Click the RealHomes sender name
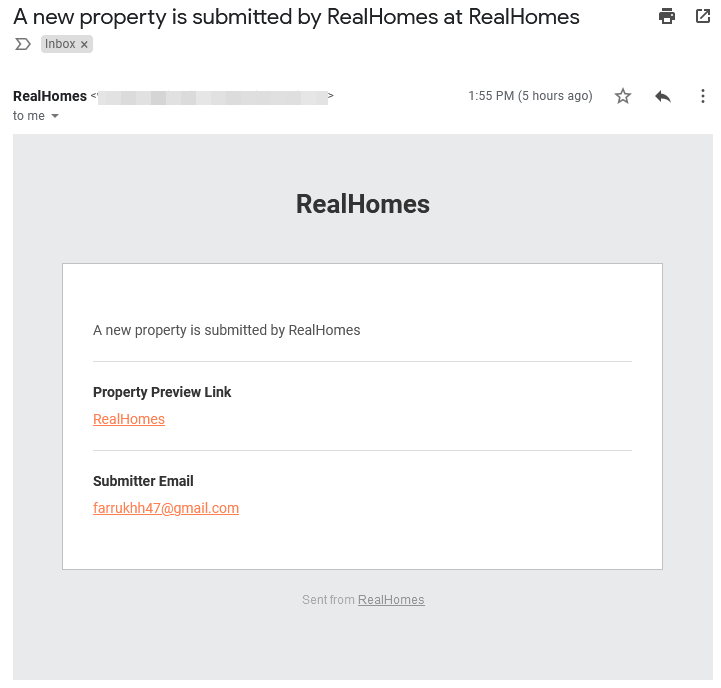Viewport: 721px width, 688px height. tap(50, 96)
